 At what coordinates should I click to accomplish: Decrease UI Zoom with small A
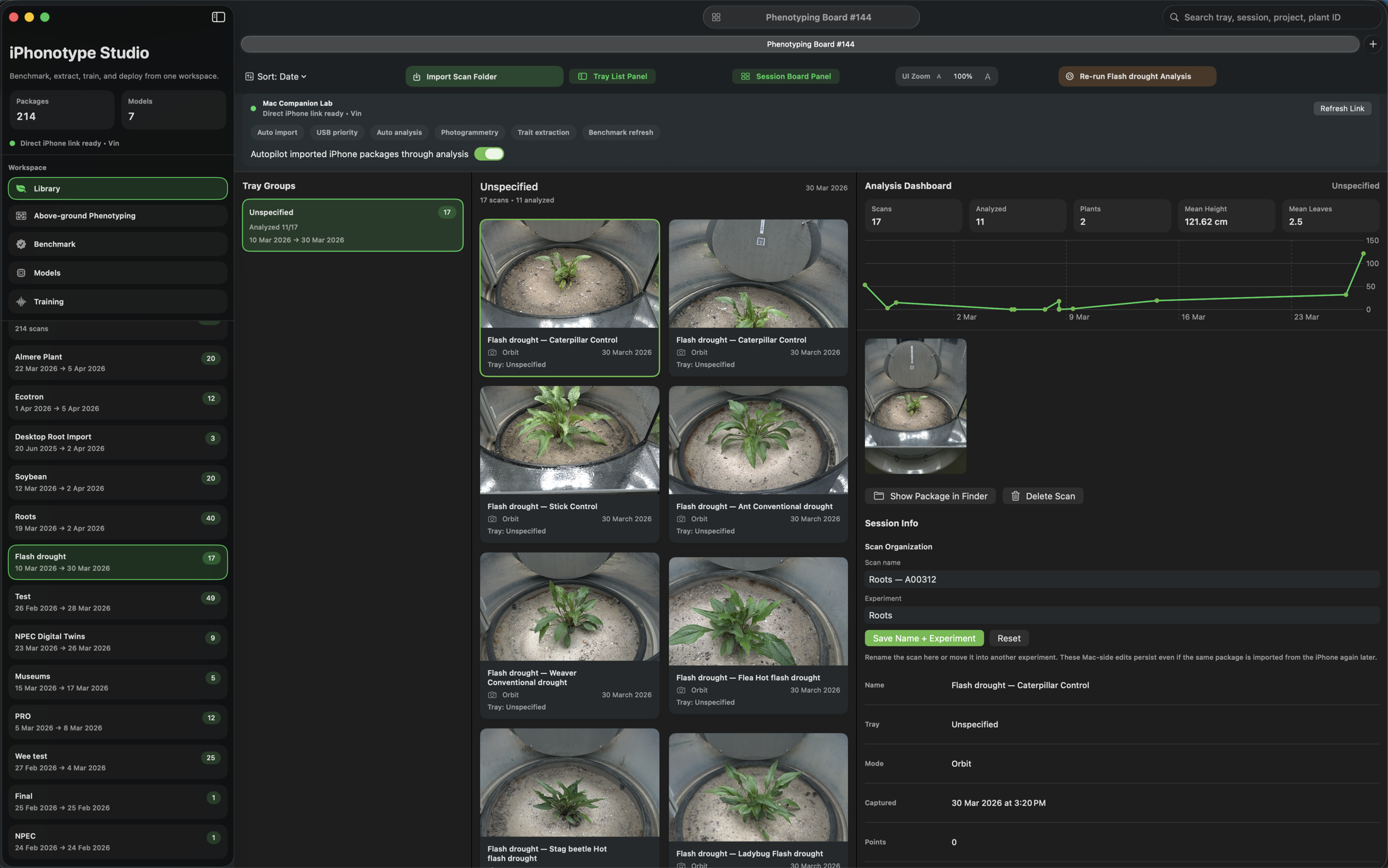(x=939, y=76)
